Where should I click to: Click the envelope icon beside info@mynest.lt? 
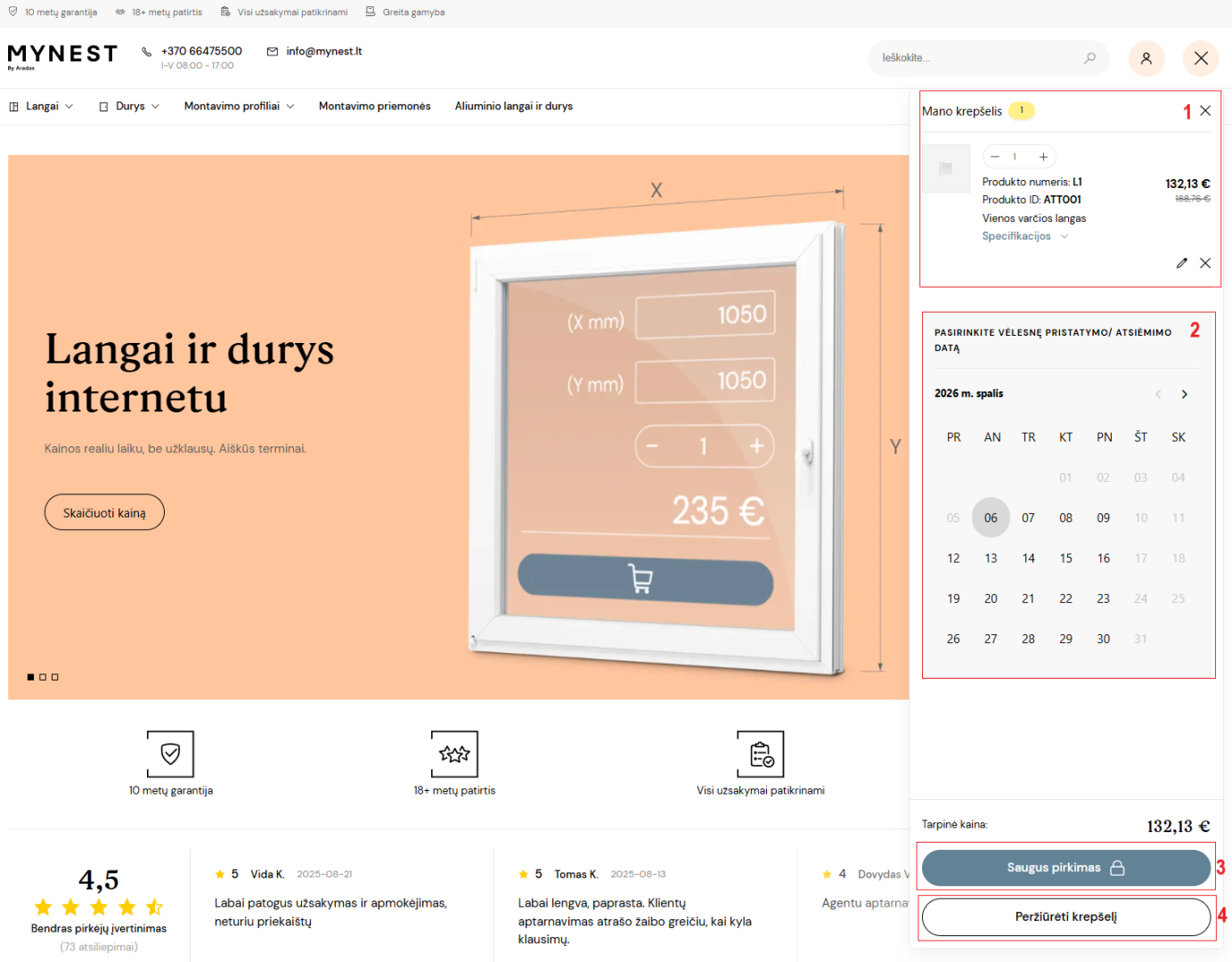(x=273, y=52)
